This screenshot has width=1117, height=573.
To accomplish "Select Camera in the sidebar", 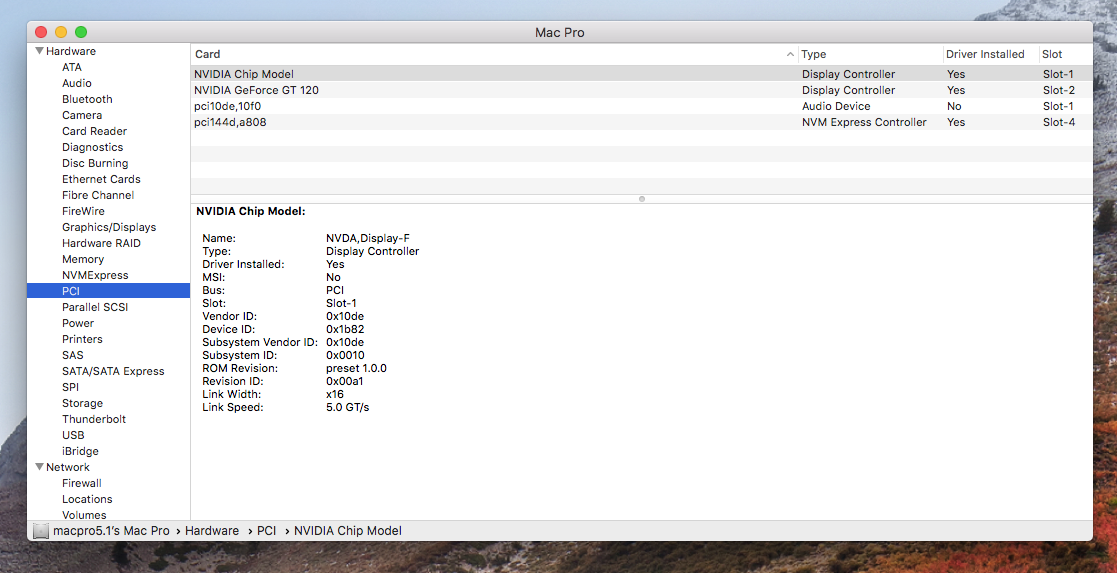I will coord(82,115).
